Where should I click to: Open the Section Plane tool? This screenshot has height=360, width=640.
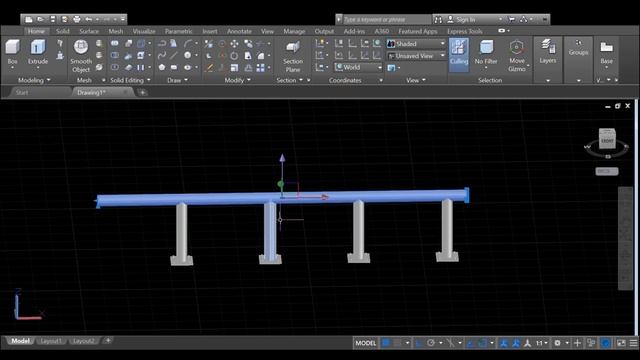[293, 56]
